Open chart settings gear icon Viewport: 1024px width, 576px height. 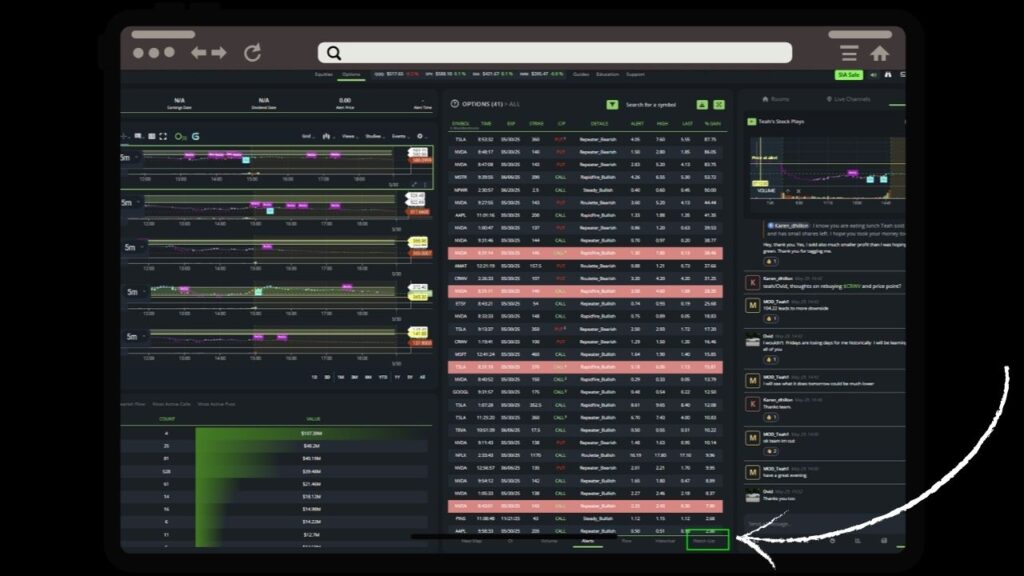(421, 136)
